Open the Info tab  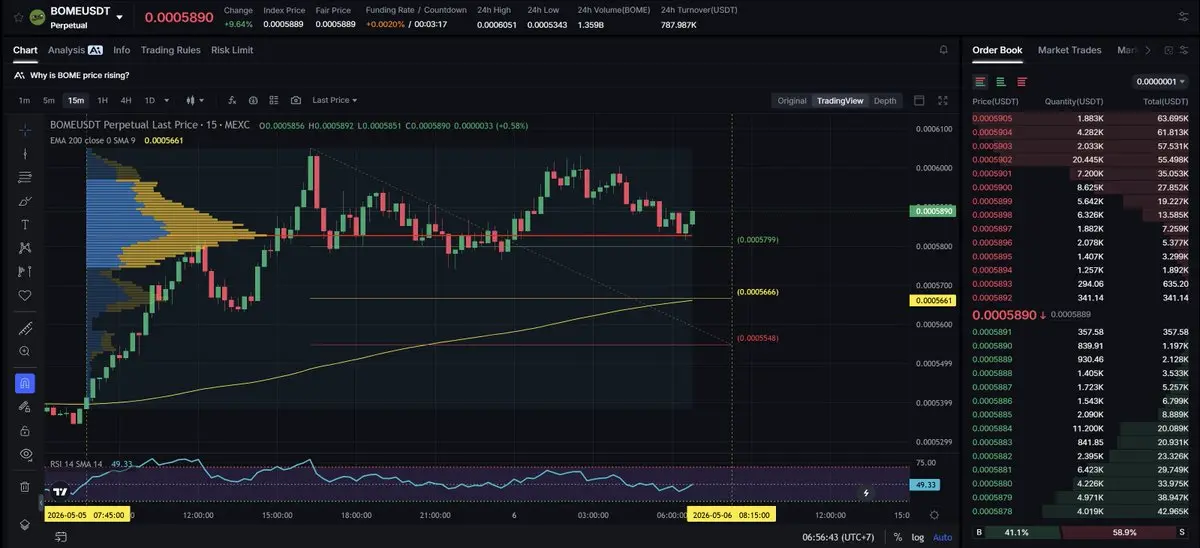[122, 50]
